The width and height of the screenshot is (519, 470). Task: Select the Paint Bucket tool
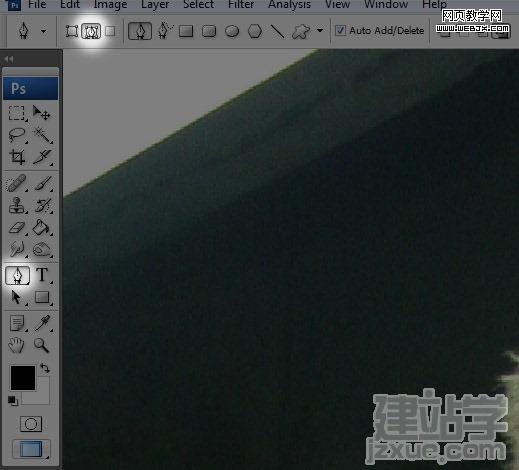(x=42, y=228)
